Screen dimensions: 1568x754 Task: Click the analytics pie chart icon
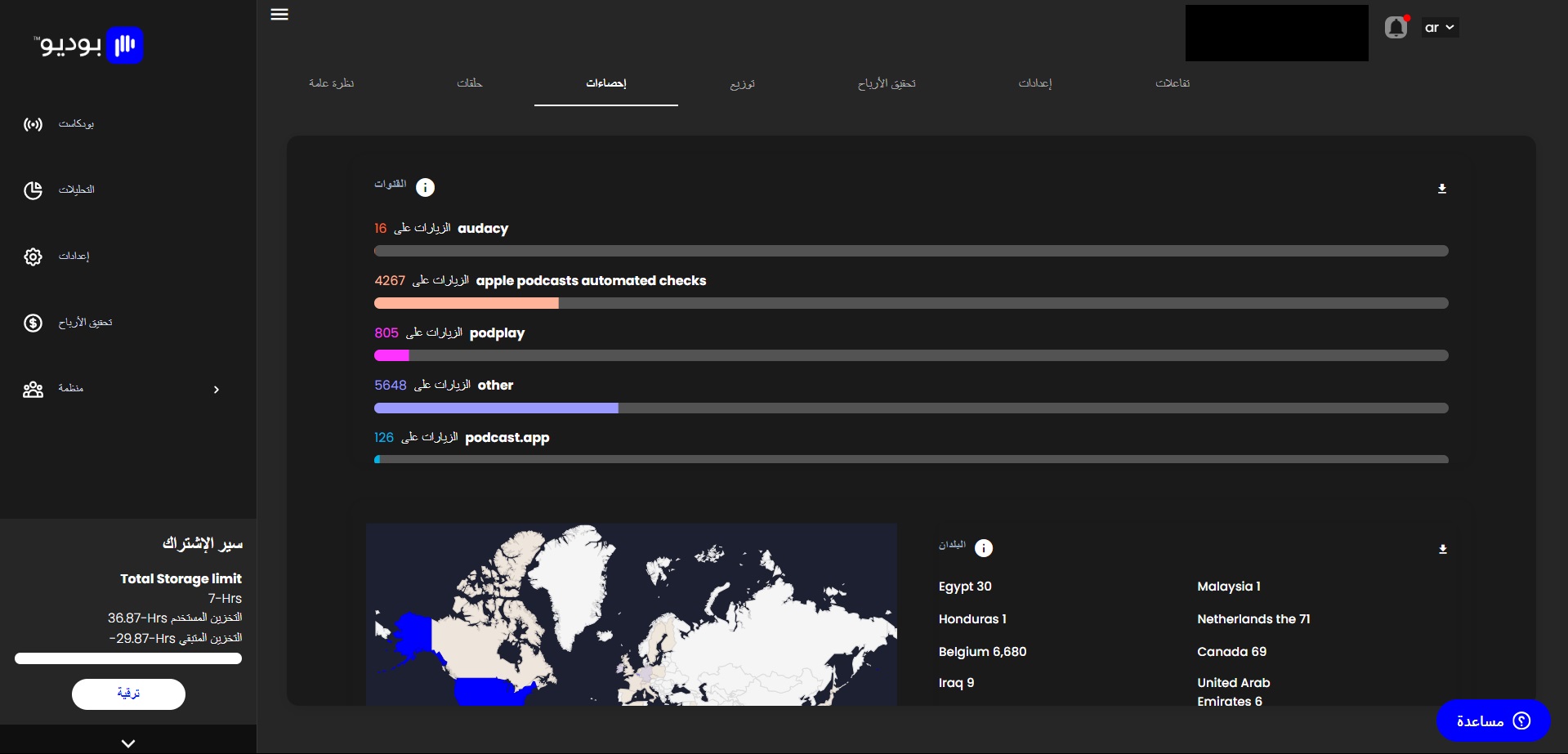pyautogui.click(x=33, y=190)
